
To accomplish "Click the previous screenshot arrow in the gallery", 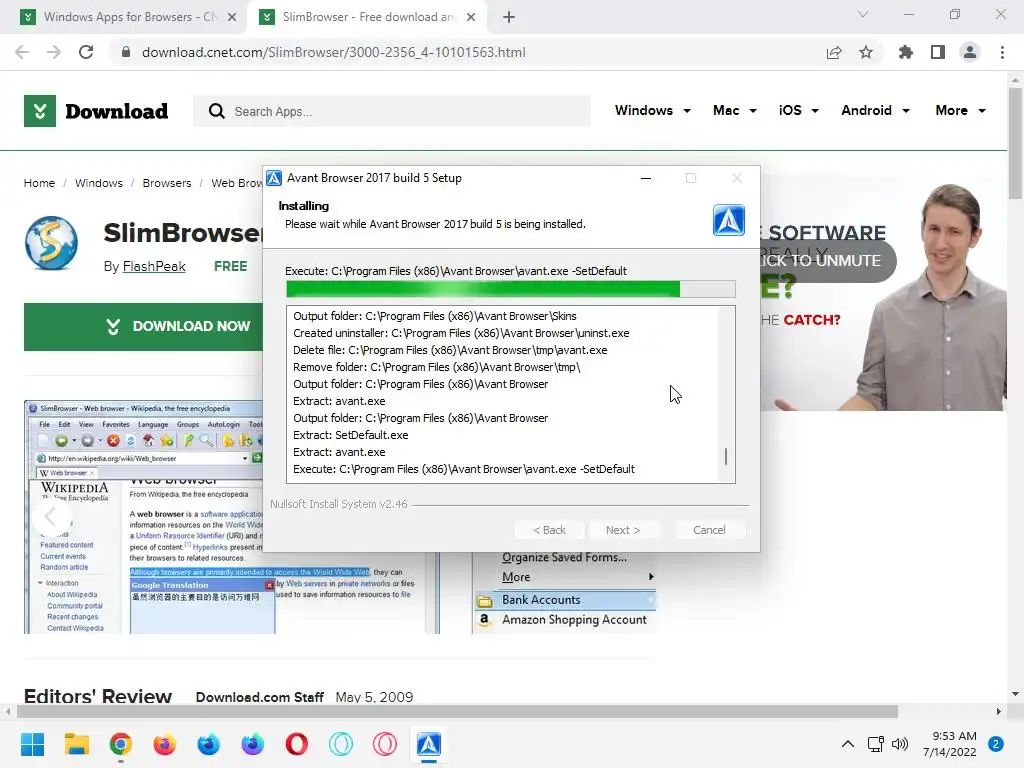I will 51,517.
